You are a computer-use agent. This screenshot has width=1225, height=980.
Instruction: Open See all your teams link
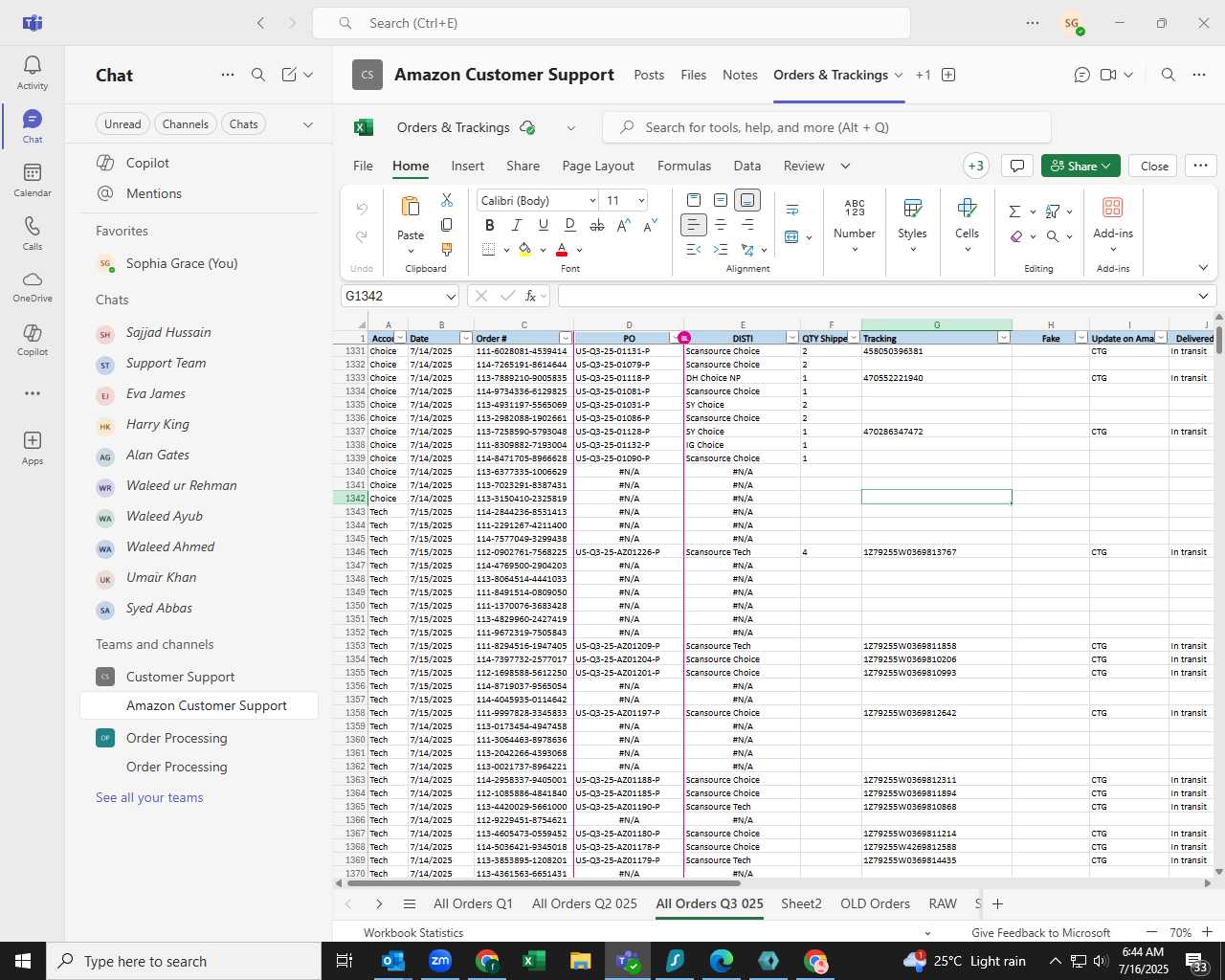pyautogui.click(x=149, y=797)
